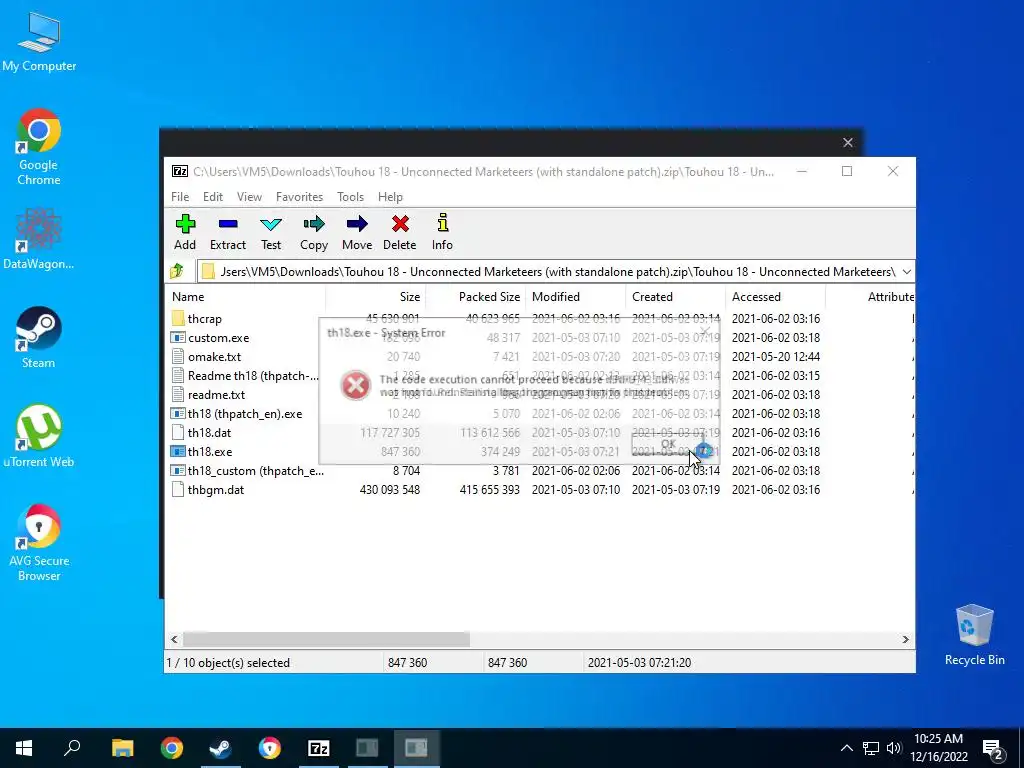This screenshot has width=1024, height=768.
Task: Click the network tray icon
Action: 871,748
